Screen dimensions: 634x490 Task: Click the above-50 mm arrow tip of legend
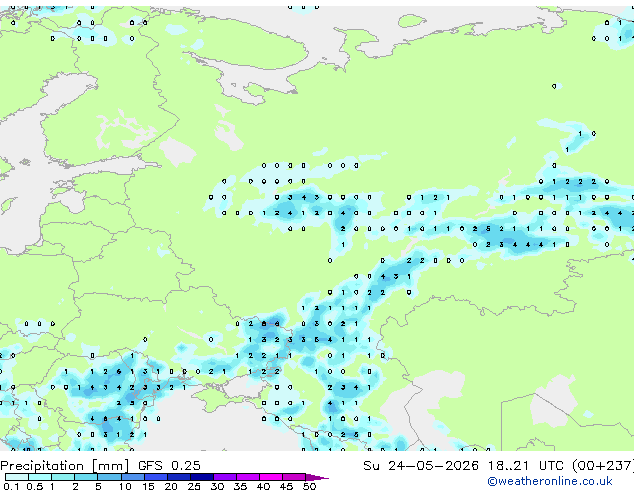(317, 477)
